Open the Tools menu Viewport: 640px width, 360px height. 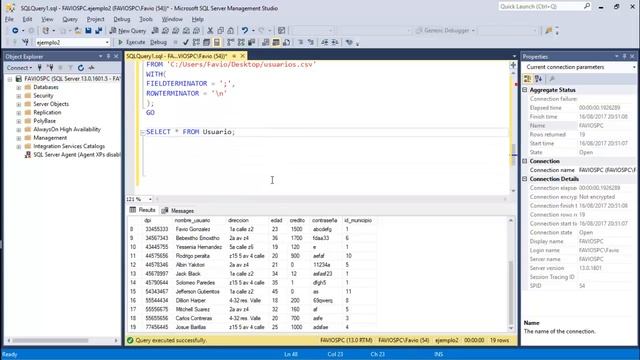pos(146,19)
